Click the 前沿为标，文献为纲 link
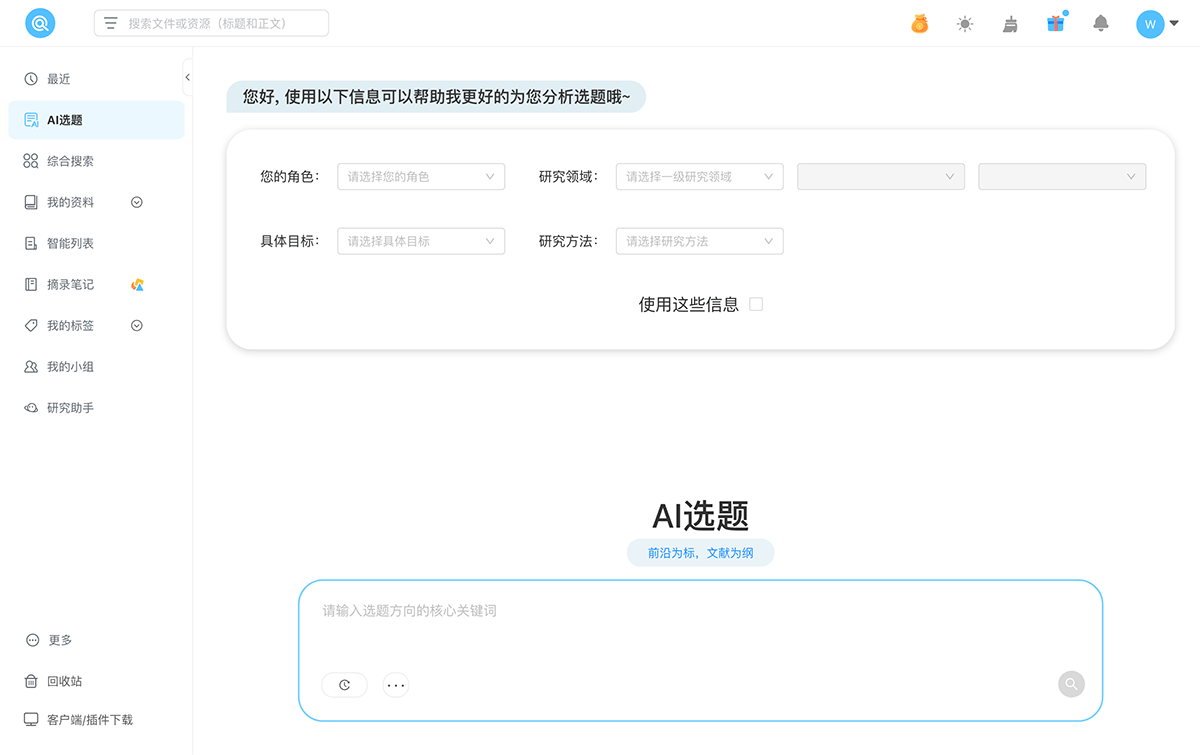Image resolution: width=1200 pixels, height=755 pixels. tap(700, 552)
